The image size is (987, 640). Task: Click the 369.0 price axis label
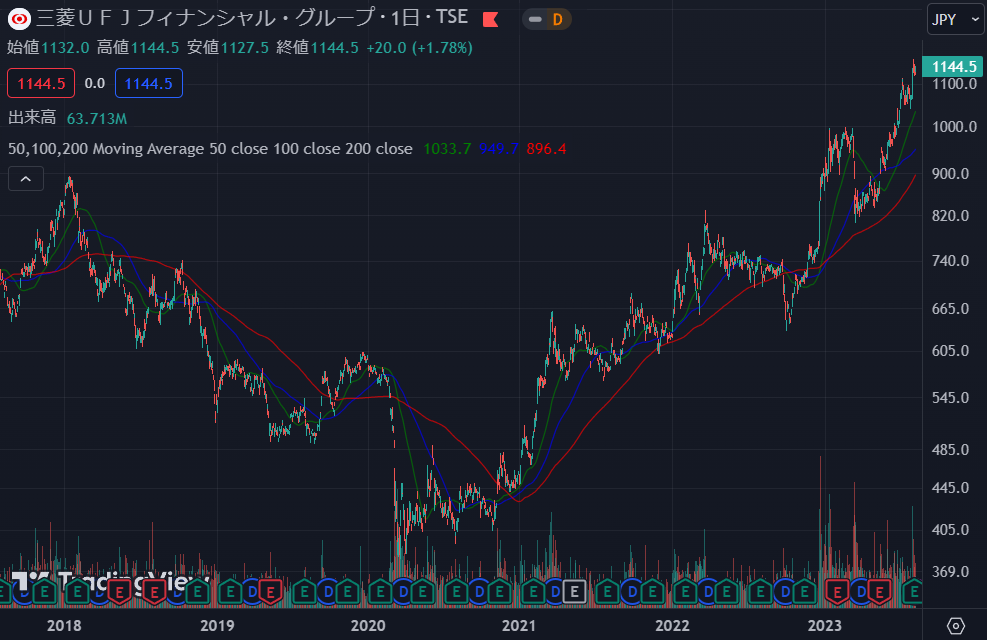[x=950, y=571]
